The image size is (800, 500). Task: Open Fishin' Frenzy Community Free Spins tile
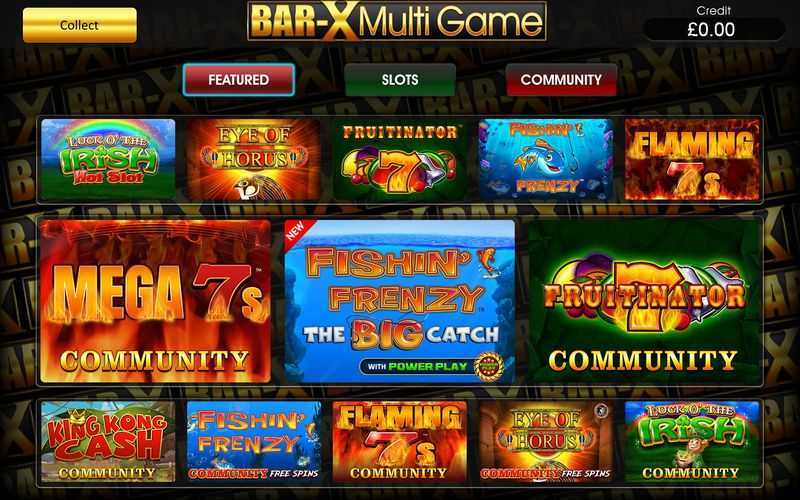coord(254,441)
